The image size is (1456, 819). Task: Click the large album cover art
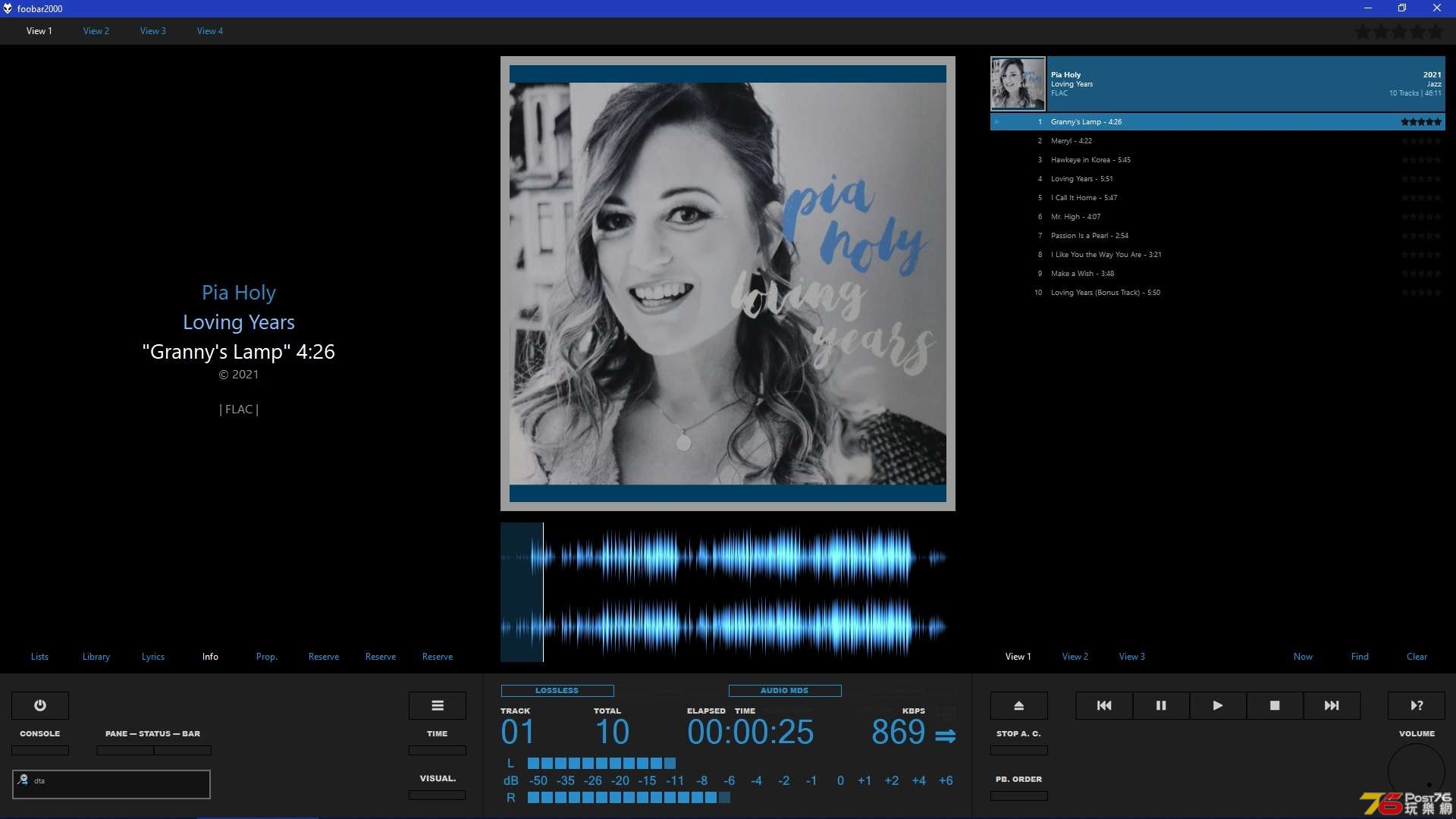pyautogui.click(x=728, y=284)
